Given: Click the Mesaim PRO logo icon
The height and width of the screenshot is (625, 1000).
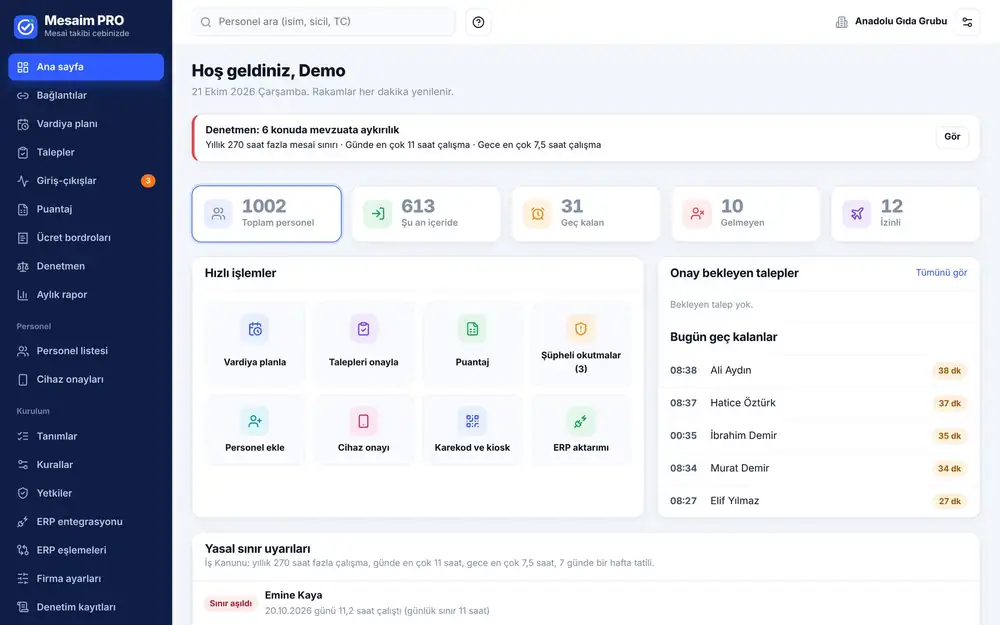Looking at the screenshot, I should tap(26, 27).
